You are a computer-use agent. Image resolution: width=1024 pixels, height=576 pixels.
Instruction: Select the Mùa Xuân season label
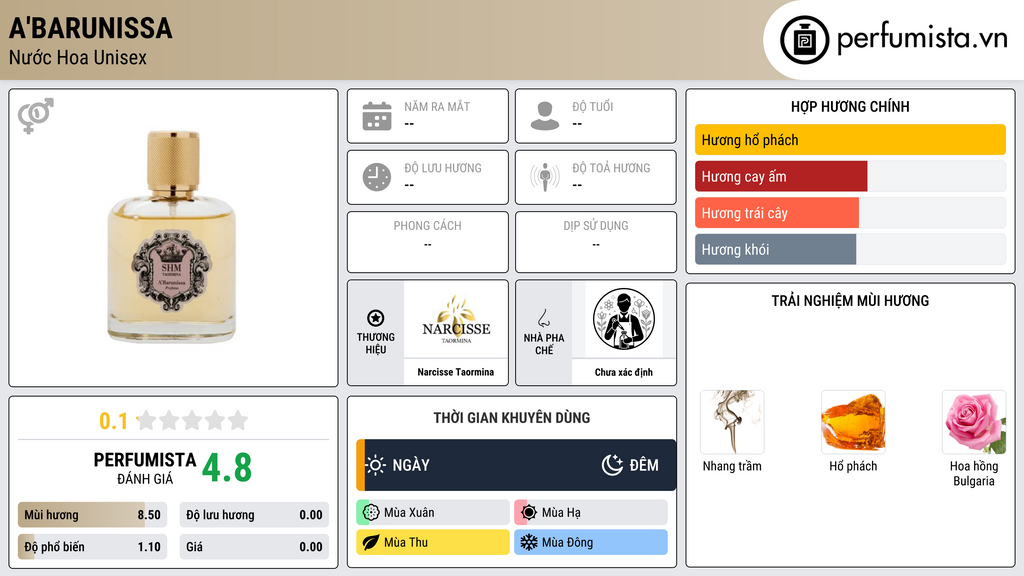pos(409,513)
